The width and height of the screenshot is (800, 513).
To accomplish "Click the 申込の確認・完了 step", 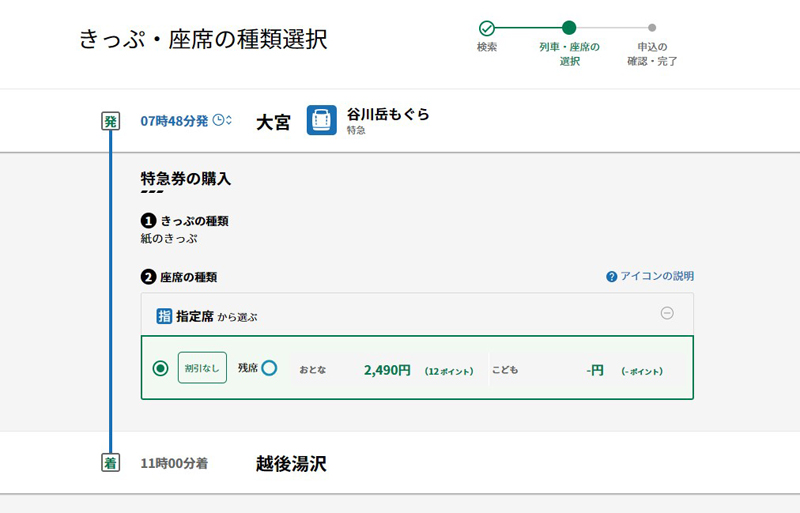I will 651,54.
